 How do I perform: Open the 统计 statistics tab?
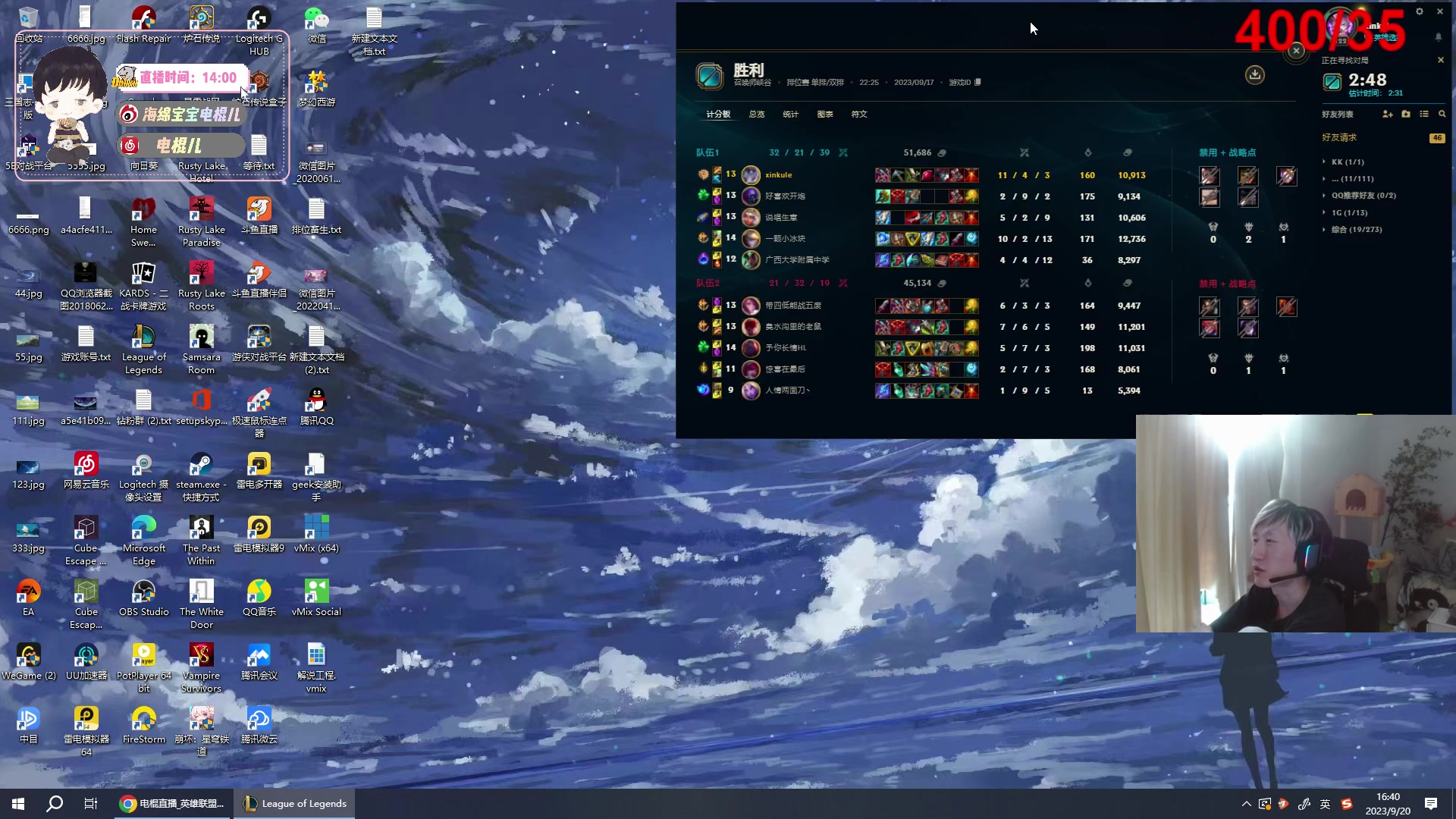coord(791,115)
